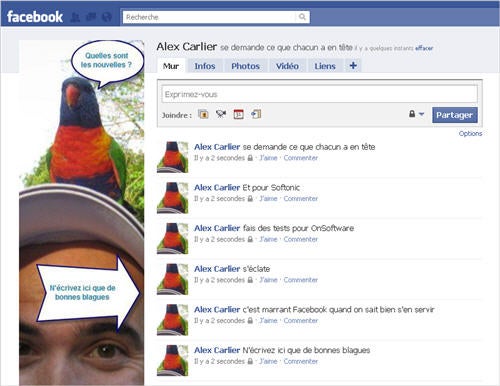Like the 's'éclate' post

(268, 280)
